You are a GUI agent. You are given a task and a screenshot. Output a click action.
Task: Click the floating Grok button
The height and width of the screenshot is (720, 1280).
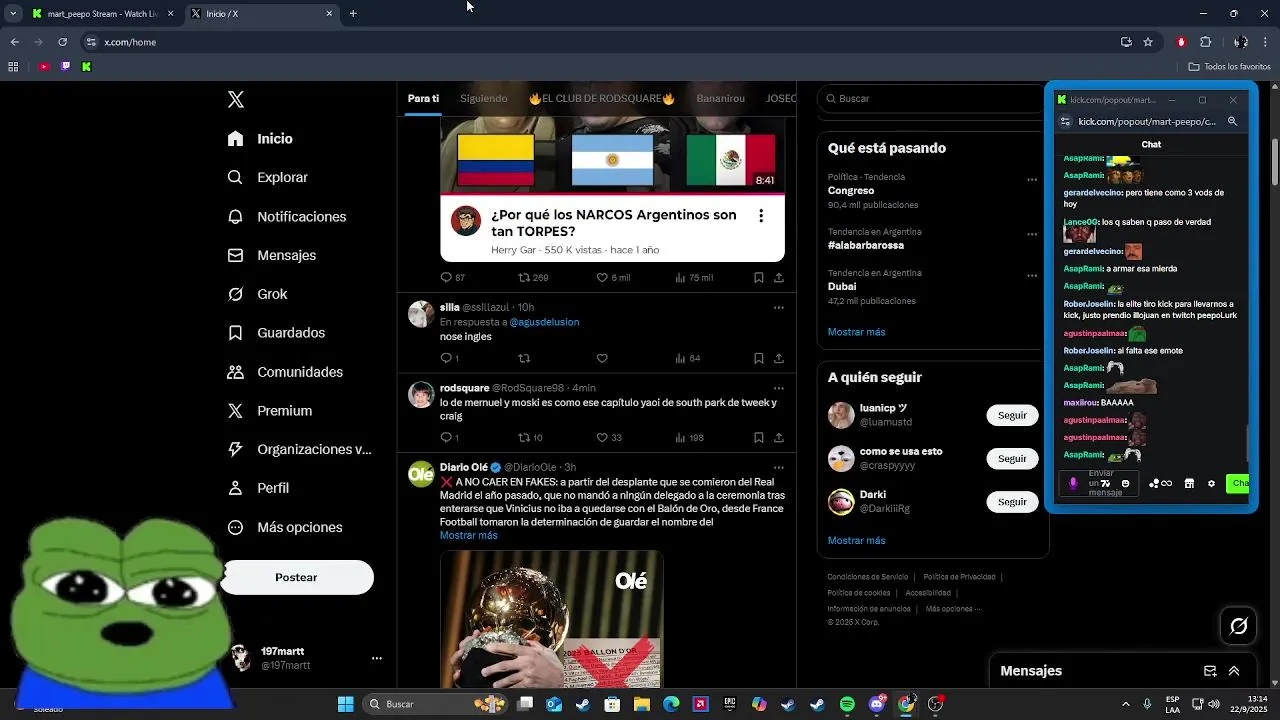click(1238, 626)
